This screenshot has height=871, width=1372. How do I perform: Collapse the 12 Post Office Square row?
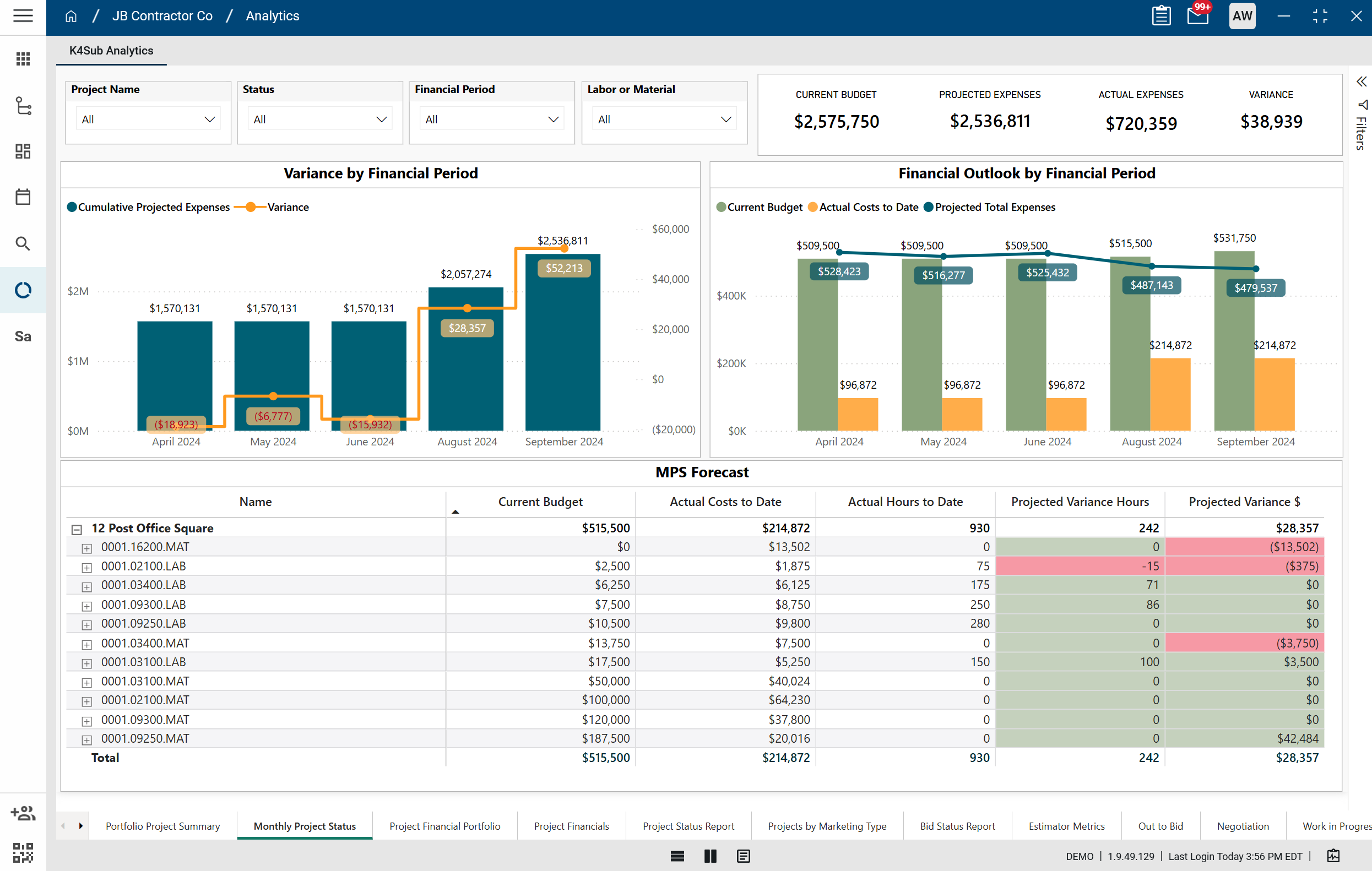[77, 529]
